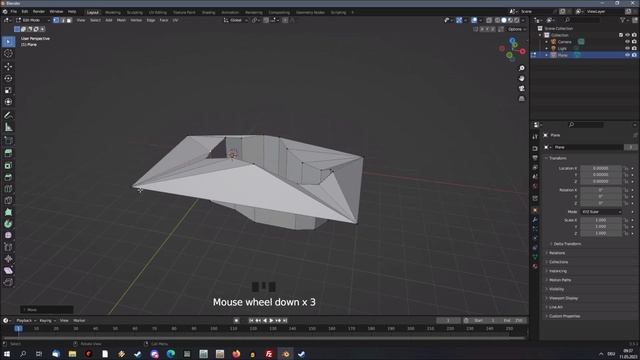The width and height of the screenshot is (640, 360).
Task: Open the Vertex menu
Action: click(x=136, y=20)
